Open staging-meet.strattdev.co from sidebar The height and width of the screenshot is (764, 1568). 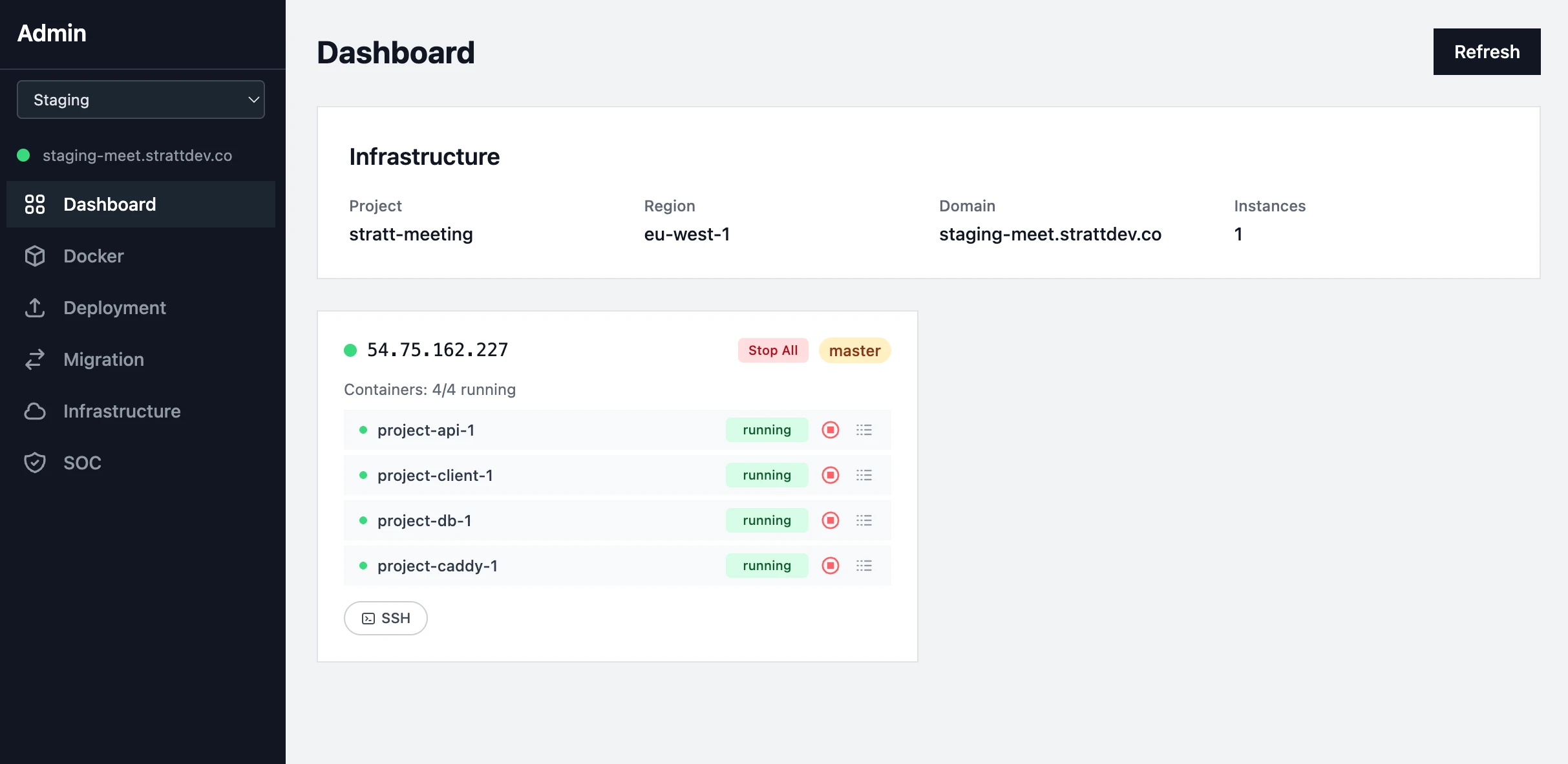point(137,155)
